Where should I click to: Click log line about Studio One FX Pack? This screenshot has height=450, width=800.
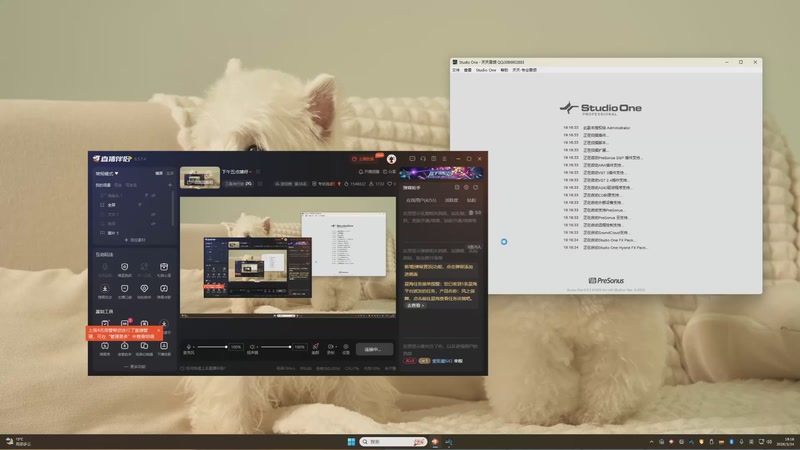[x=599, y=240]
